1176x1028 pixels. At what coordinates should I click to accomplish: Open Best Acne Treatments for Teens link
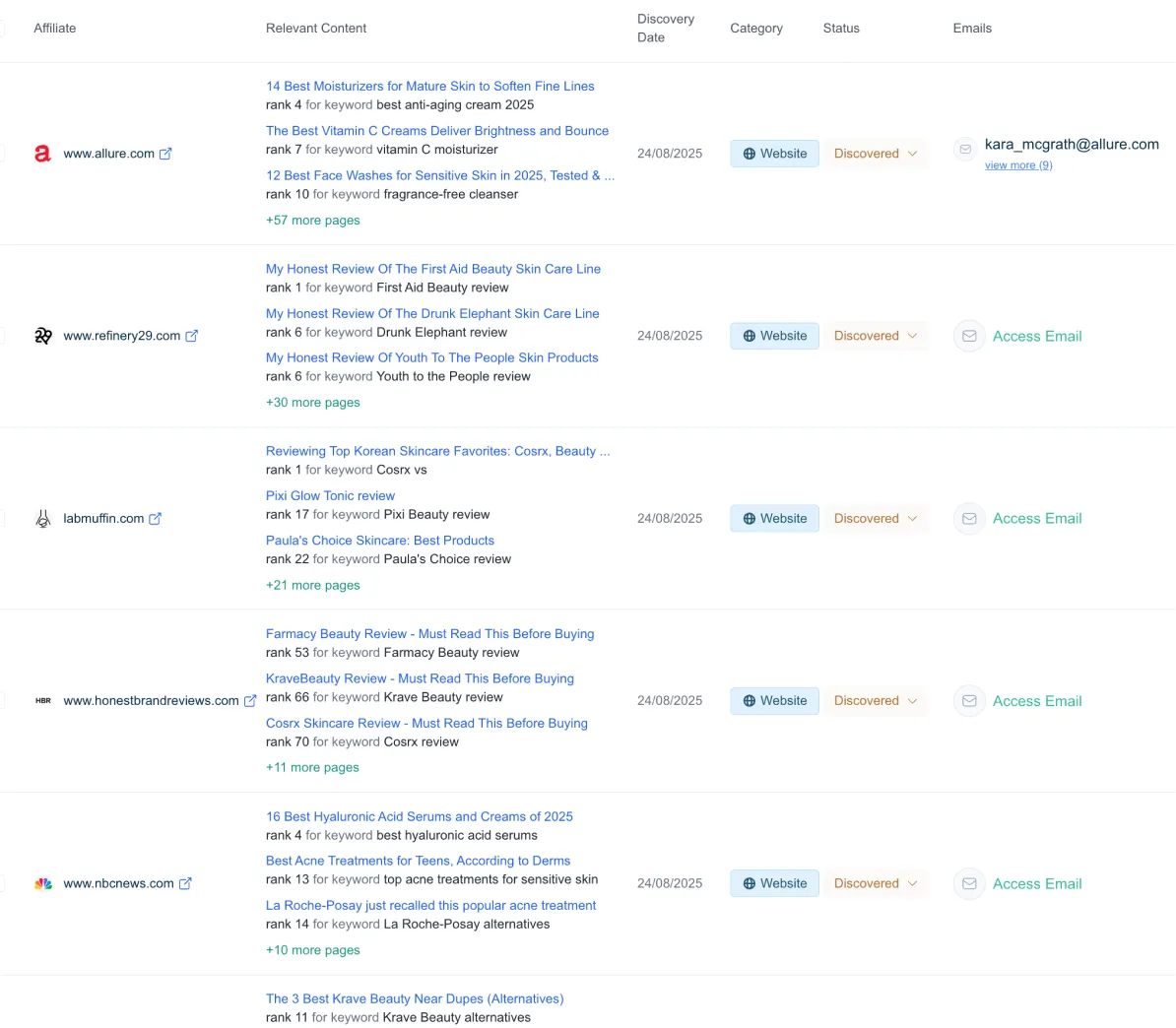418,861
